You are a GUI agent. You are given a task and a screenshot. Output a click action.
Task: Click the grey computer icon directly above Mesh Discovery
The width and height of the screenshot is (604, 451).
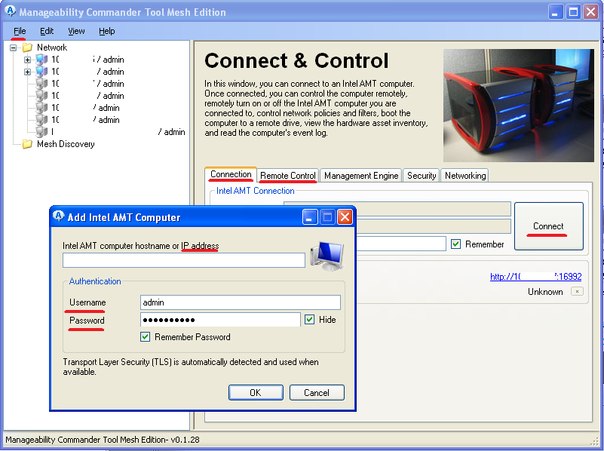point(41,132)
